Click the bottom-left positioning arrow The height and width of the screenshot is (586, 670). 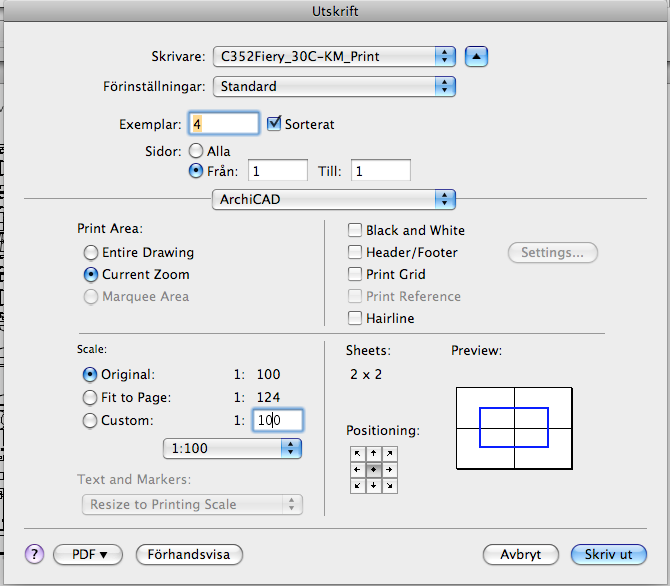[357, 485]
